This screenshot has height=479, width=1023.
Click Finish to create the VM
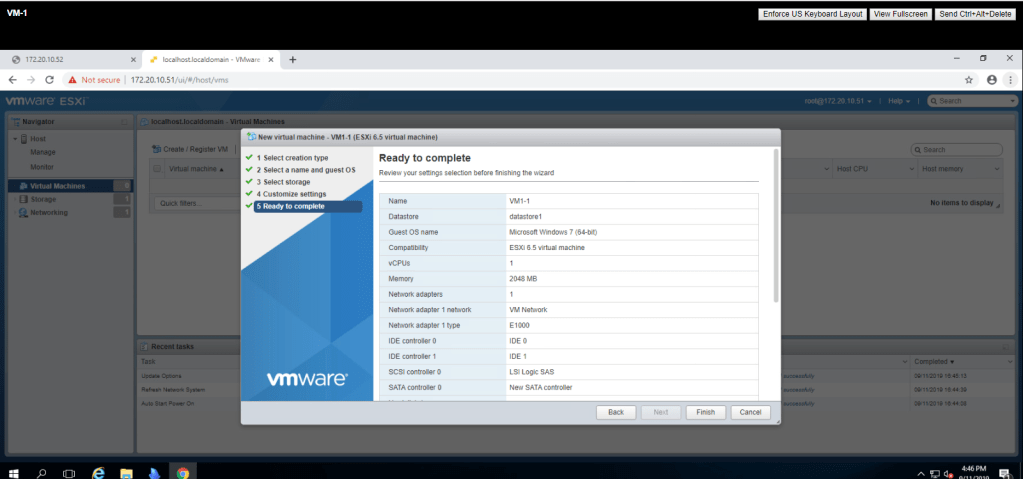pyautogui.click(x=705, y=412)
